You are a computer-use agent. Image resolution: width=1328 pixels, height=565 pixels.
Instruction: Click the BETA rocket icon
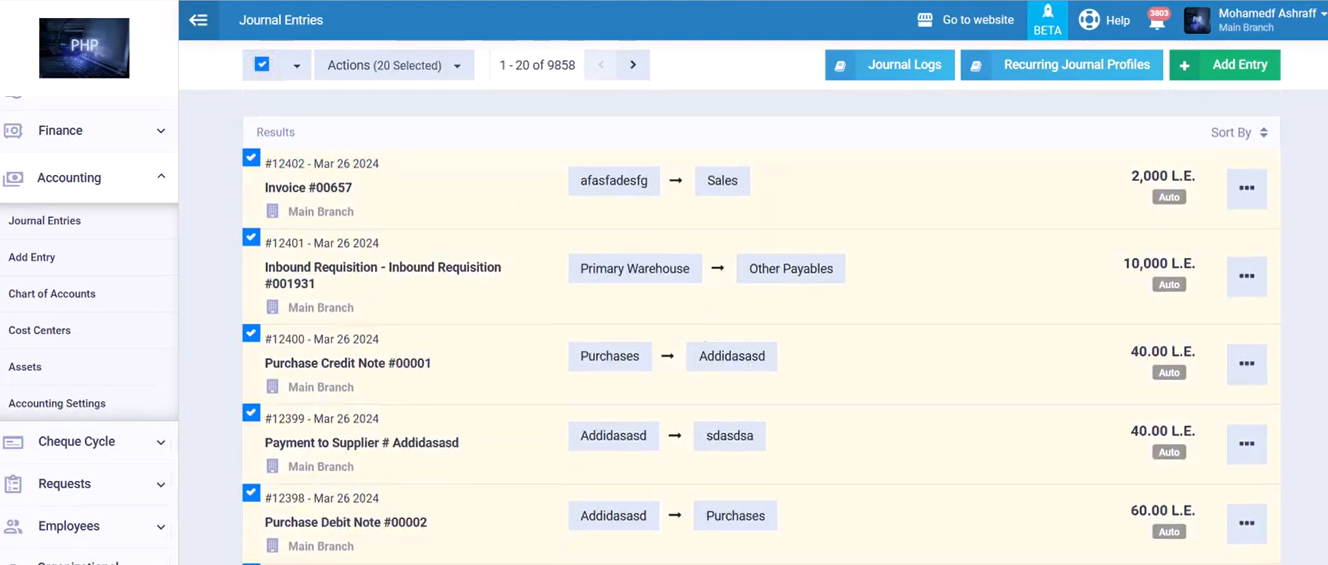coord(1047,13)
